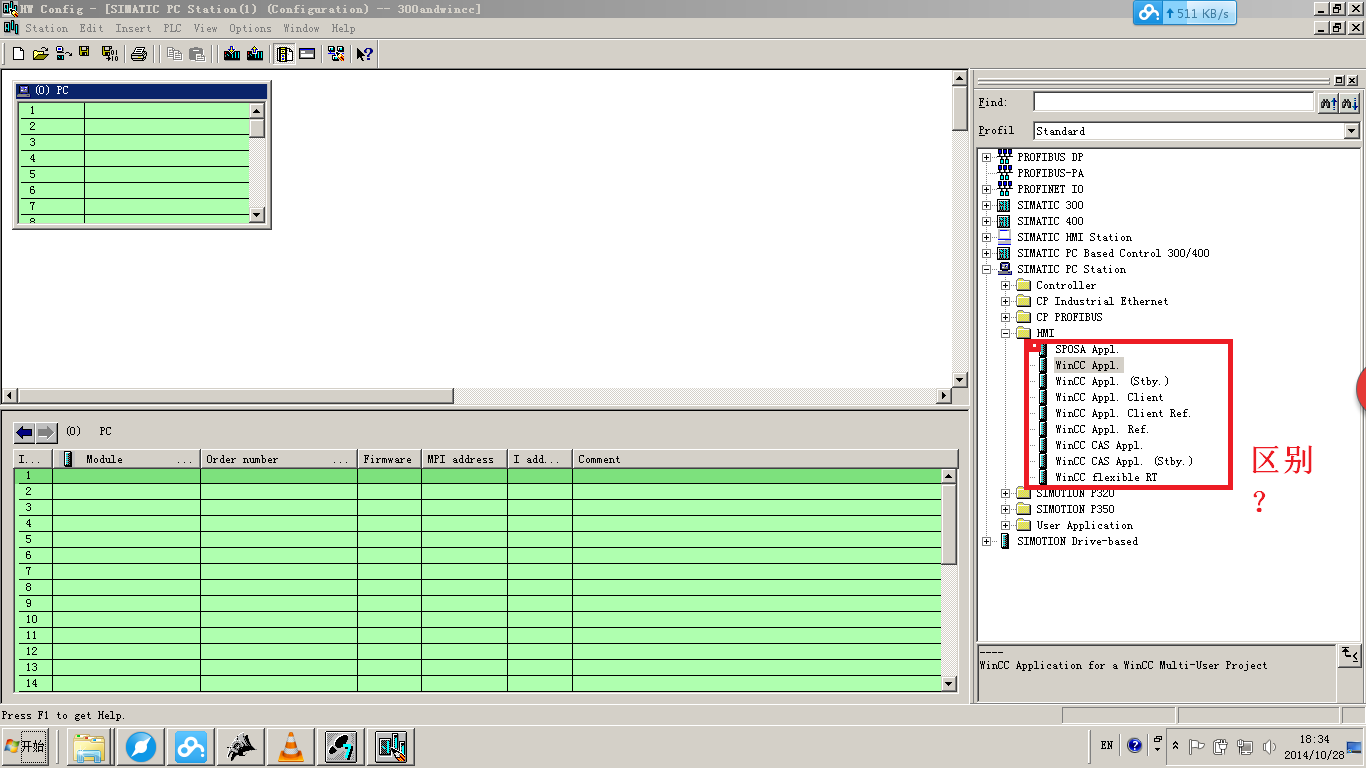
Task: Click the Comment column header
Action: [765, 459]
